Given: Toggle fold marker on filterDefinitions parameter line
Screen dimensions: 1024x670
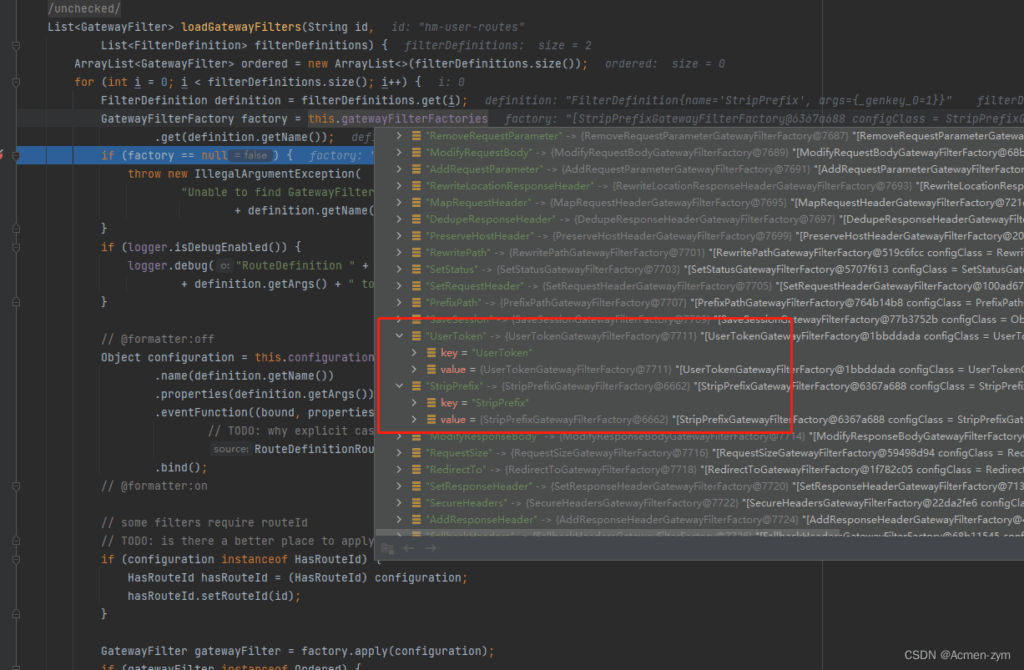Looking at the screenshot, I should point(16,46).
